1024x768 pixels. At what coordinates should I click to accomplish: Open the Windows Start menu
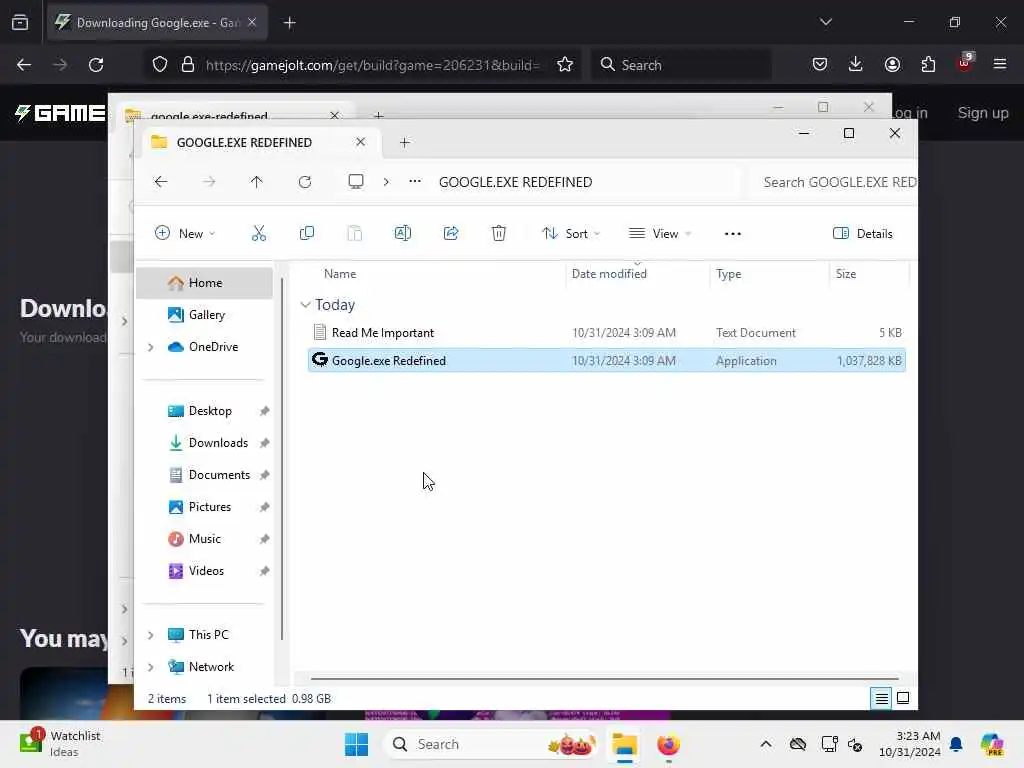pyautogui.click(x=356, y=744)
